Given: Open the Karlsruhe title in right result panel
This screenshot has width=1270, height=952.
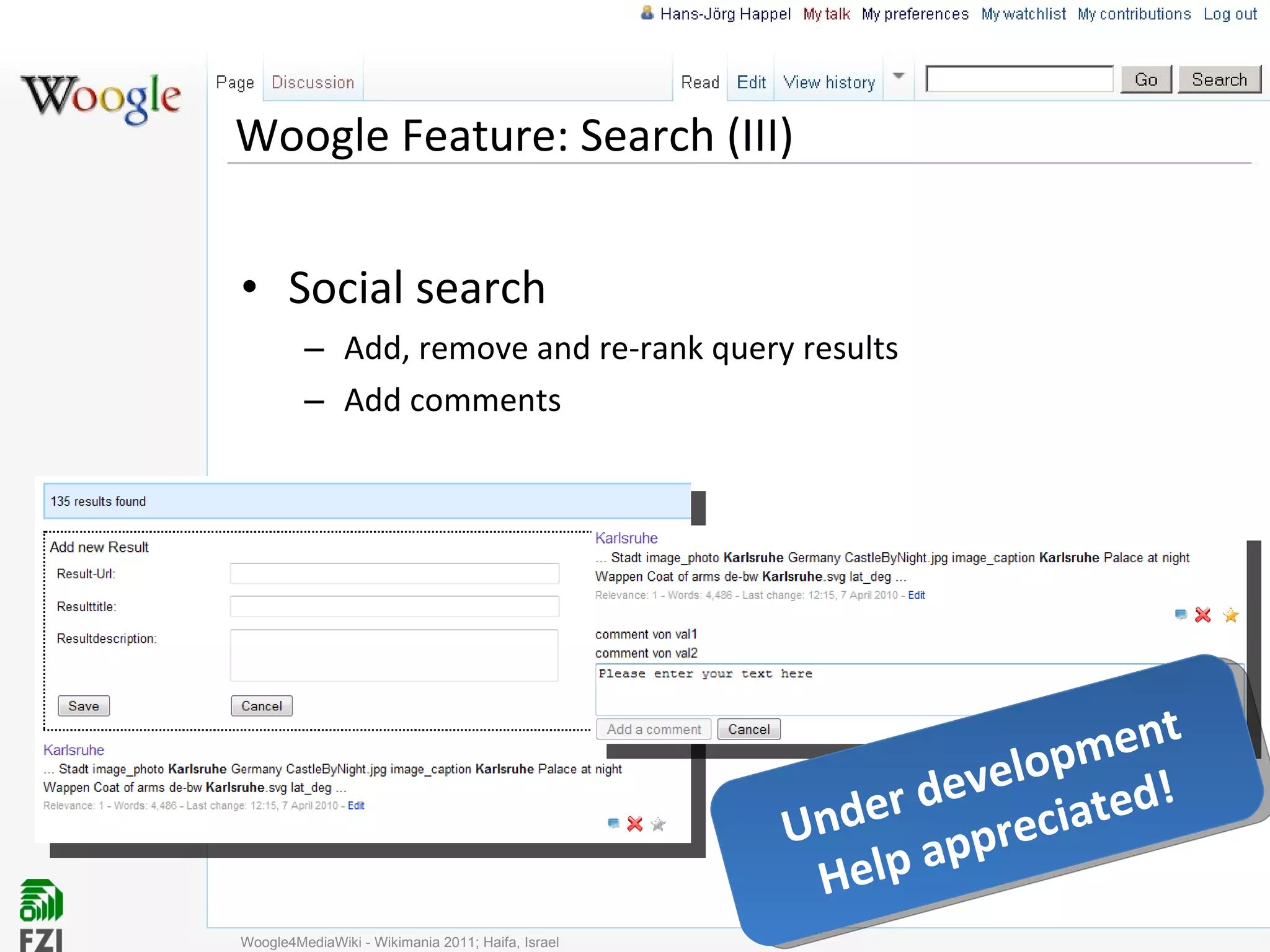Looking at the screenshot, I should [x=626, y=538].
